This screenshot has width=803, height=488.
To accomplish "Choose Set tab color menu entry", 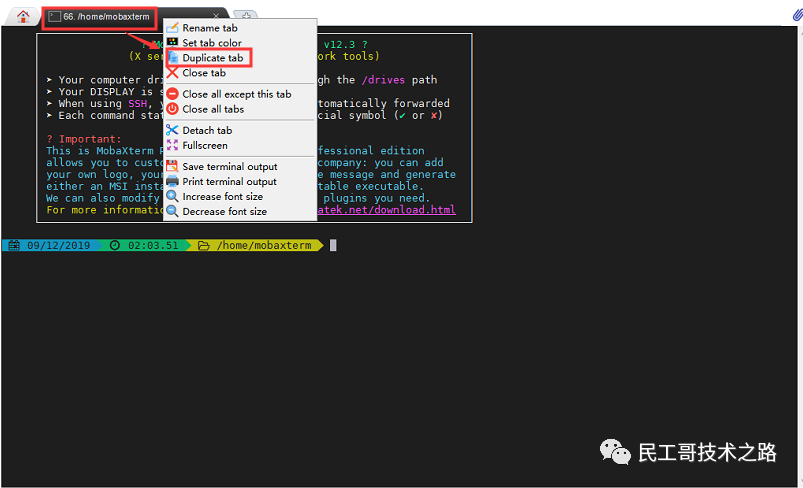I will [x=240, y=43].
